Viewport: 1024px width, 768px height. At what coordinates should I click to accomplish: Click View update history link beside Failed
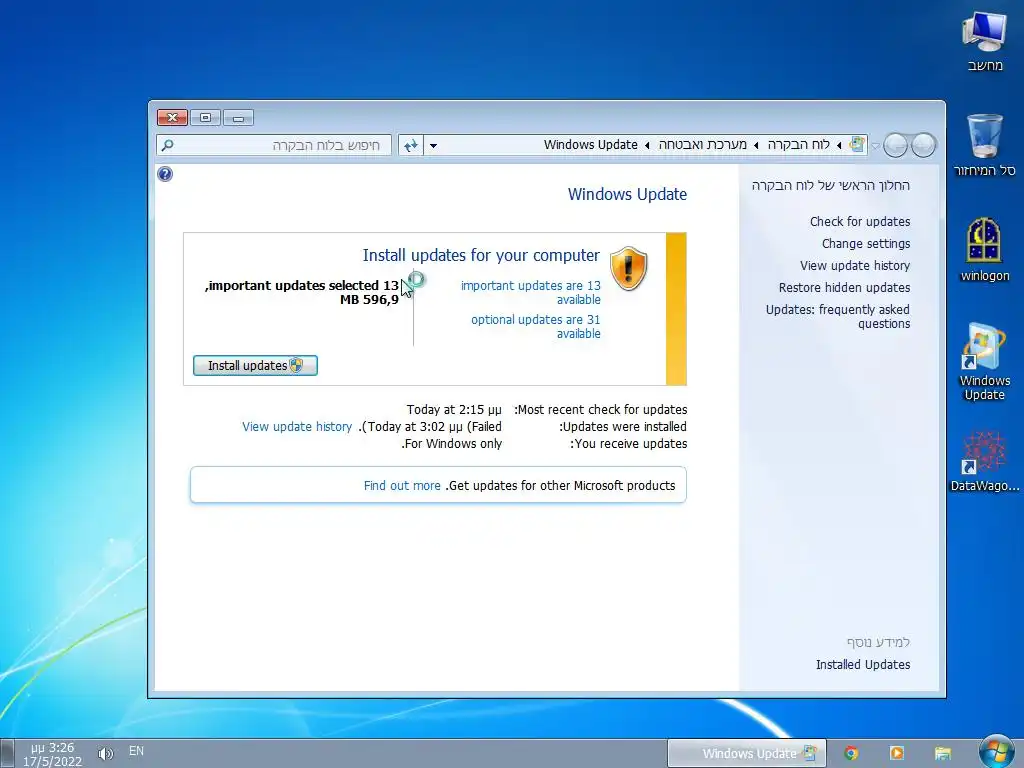297,426
